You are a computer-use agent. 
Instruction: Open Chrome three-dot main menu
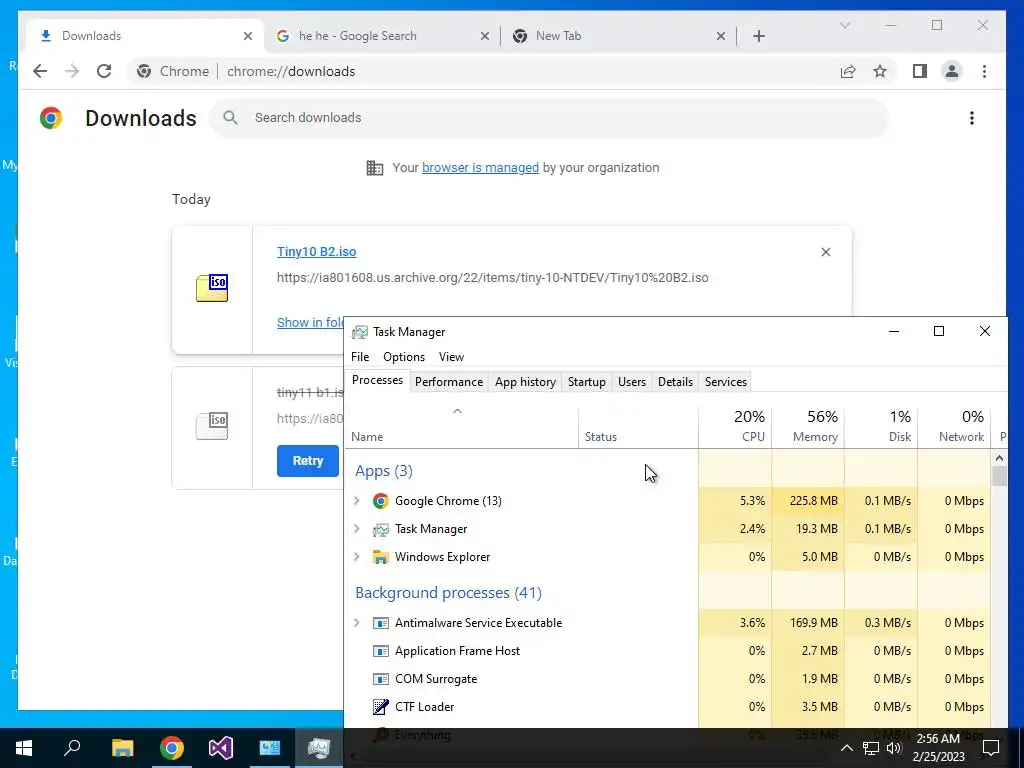tap(984, 71)
